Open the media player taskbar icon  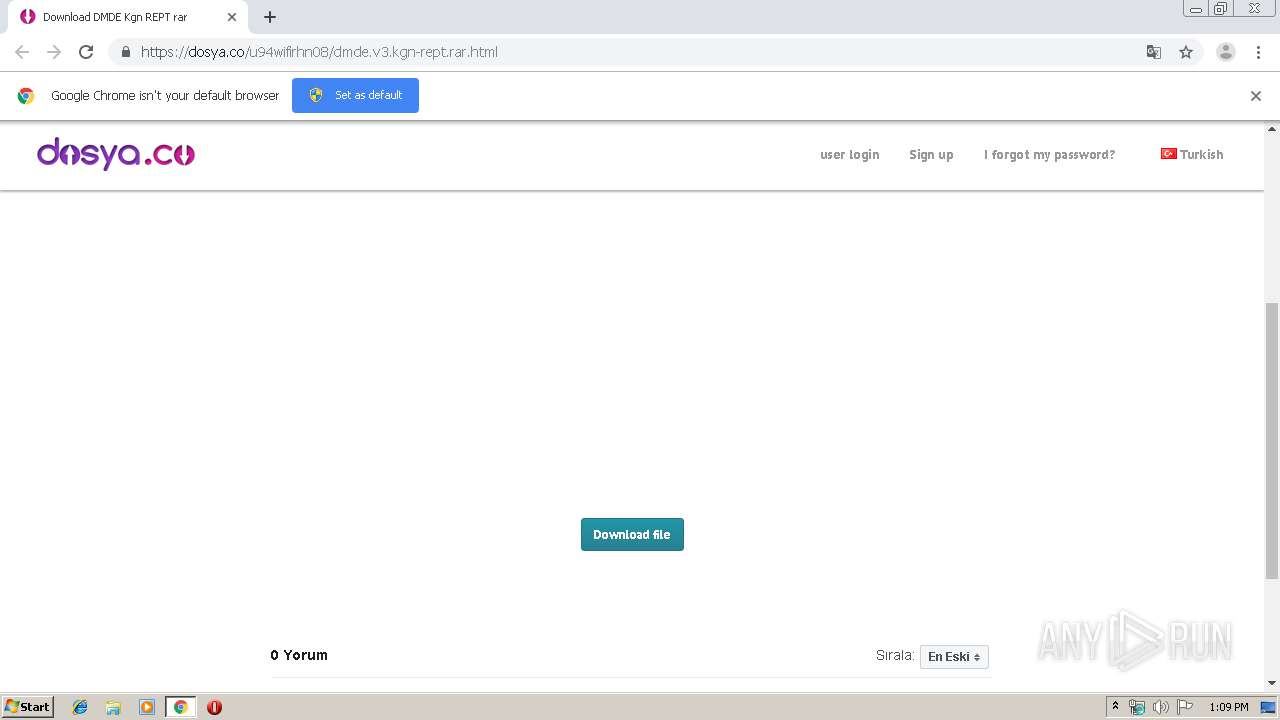[147, 707]
